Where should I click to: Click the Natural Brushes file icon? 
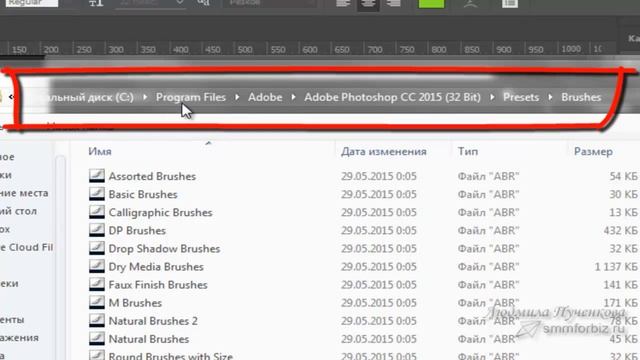coord(97,339)
